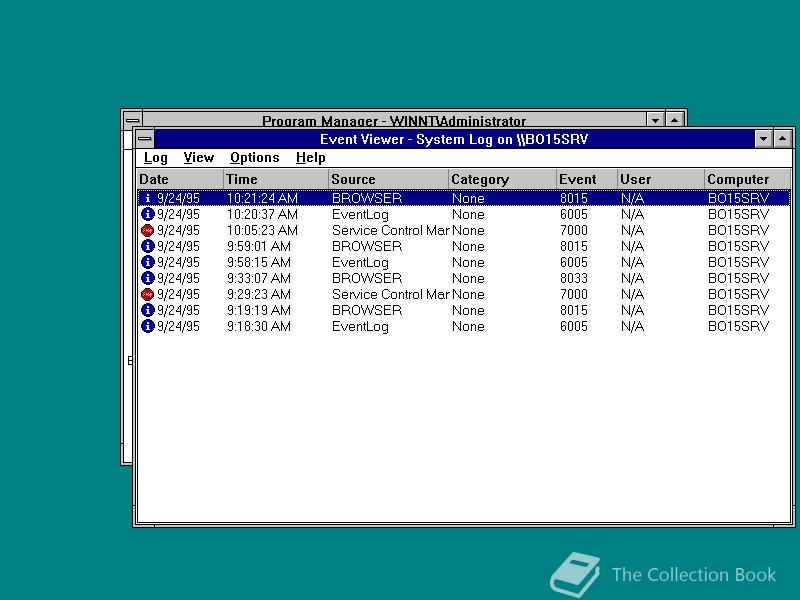Click the User column header
Screen dimensions: 800x600
coord(661,179)
